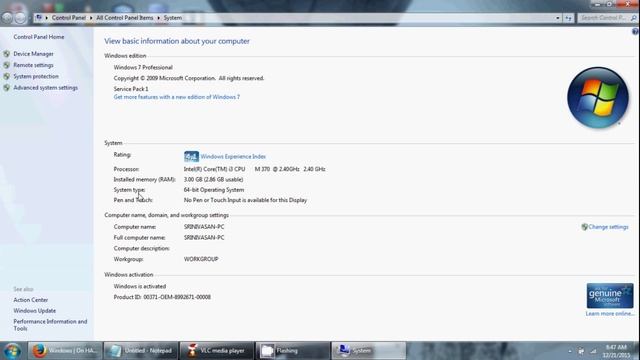Click the Remote settings shield icon
The image size is (640, 360).
coord(7,65)
